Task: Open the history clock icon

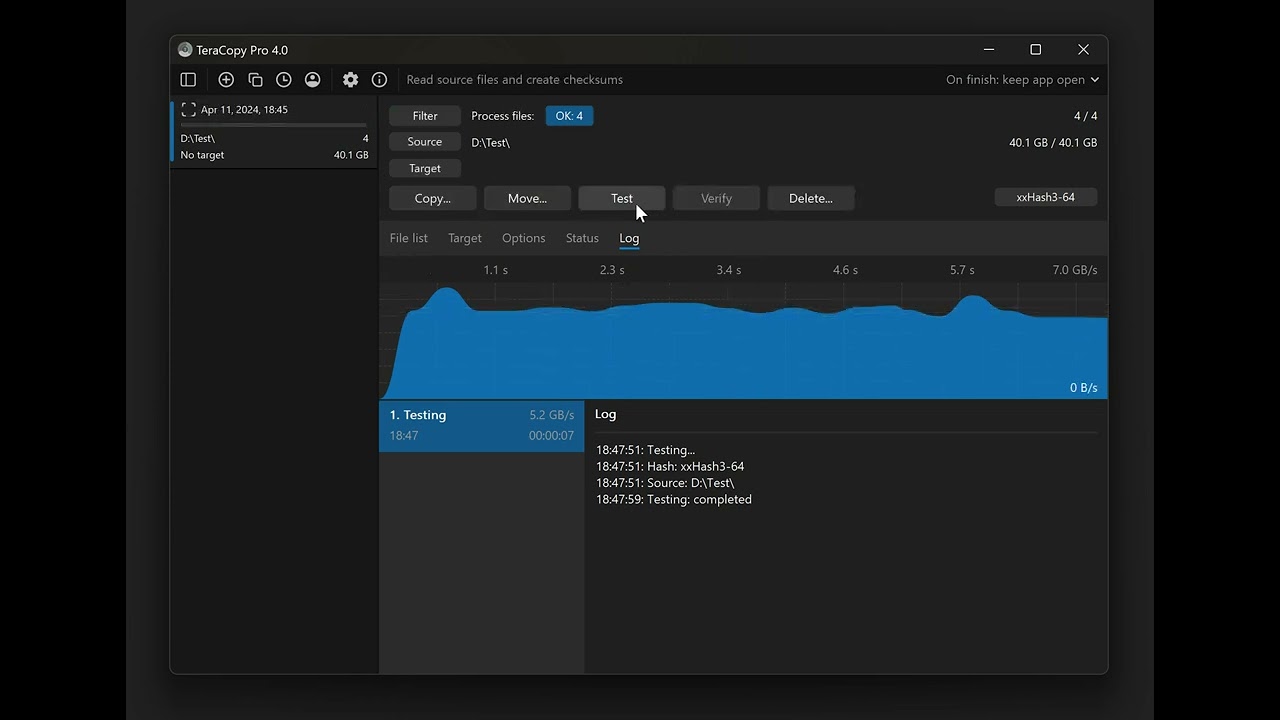Action: [x=284, y=80]
